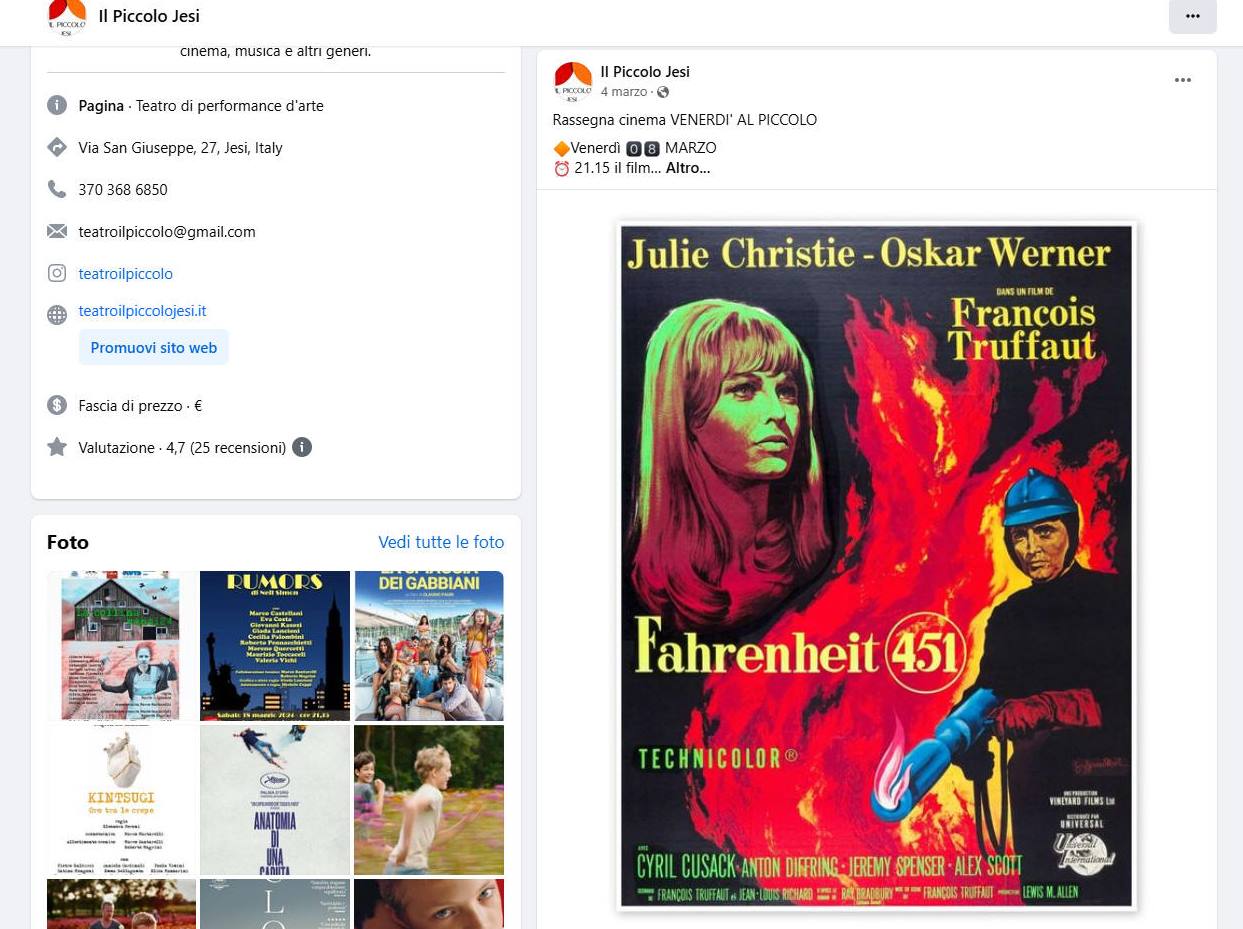The image size is (1243, 929).
Task: Click the globe icon next to website link
Action: pos(57,315)
